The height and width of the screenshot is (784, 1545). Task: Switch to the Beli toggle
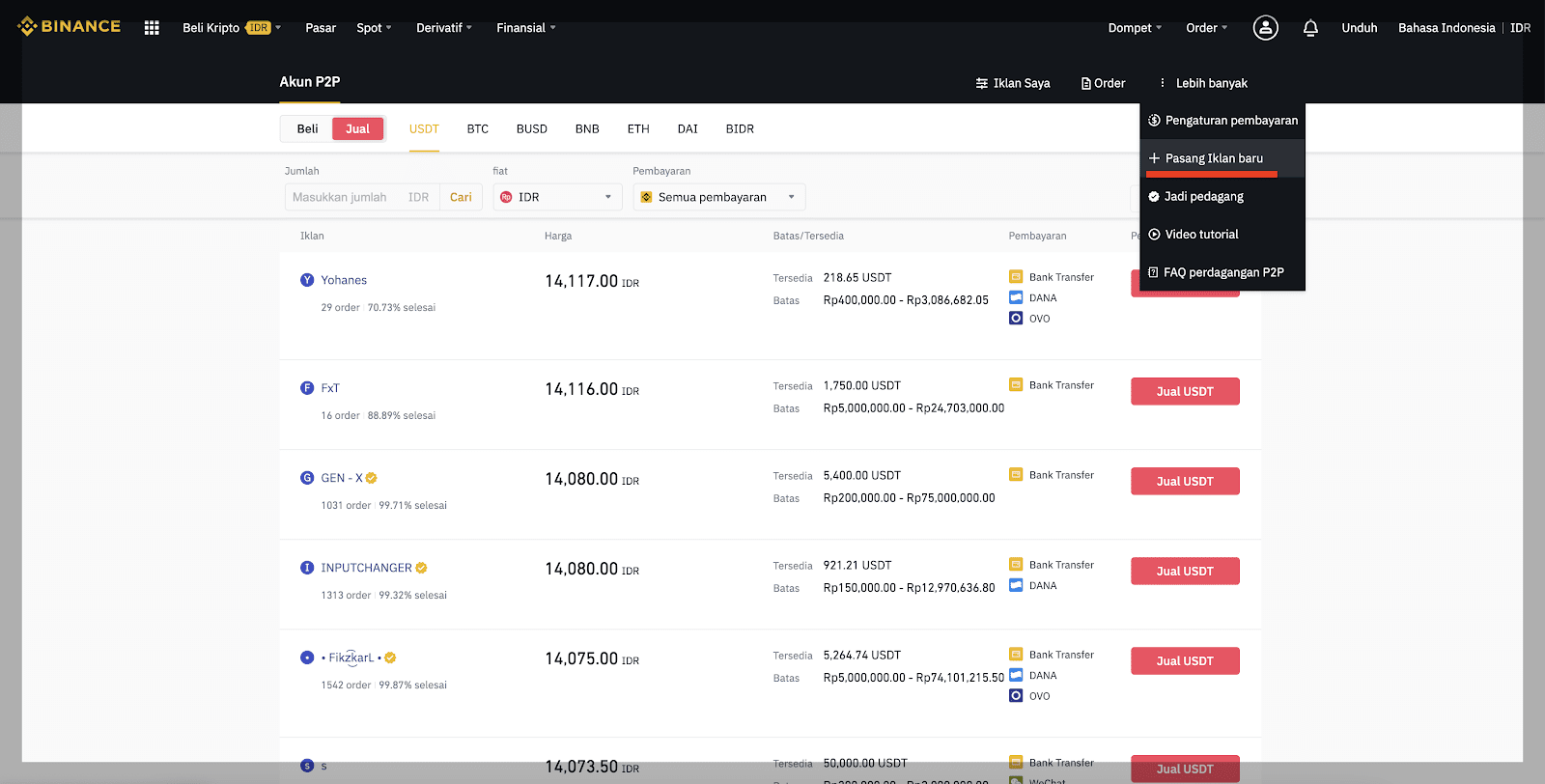click(307, 129)
